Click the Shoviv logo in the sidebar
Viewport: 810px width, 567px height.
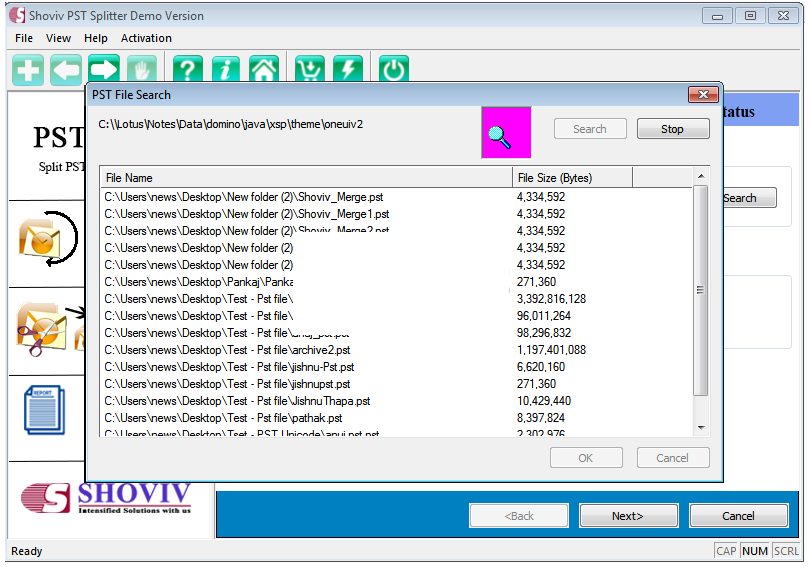(x=106, y=498)
